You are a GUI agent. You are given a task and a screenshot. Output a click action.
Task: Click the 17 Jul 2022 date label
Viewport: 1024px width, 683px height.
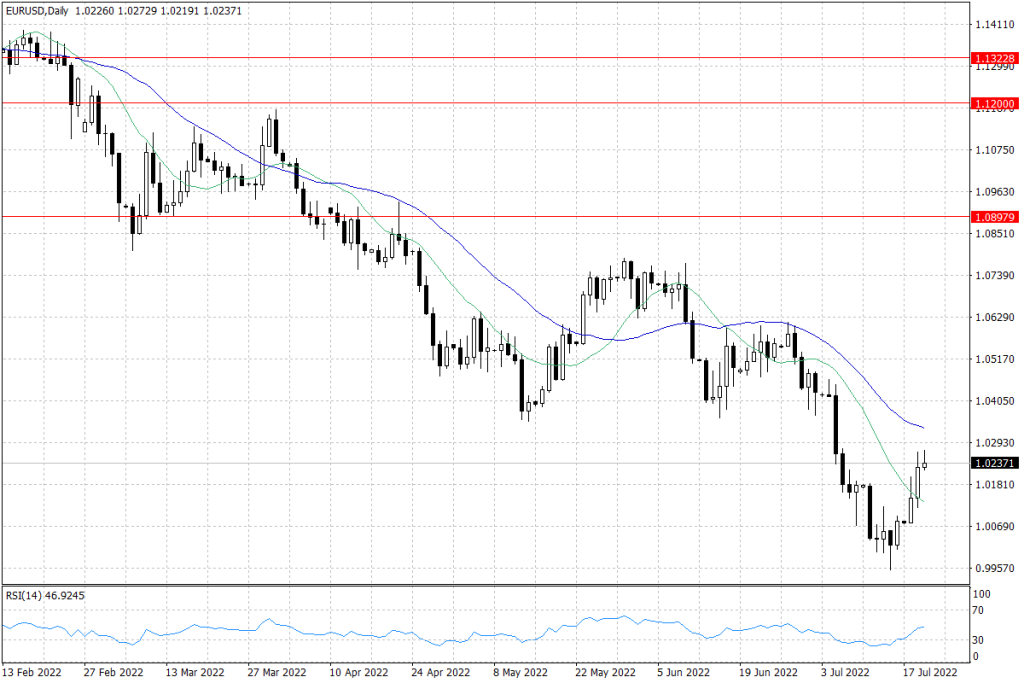(x=930, y=672)
